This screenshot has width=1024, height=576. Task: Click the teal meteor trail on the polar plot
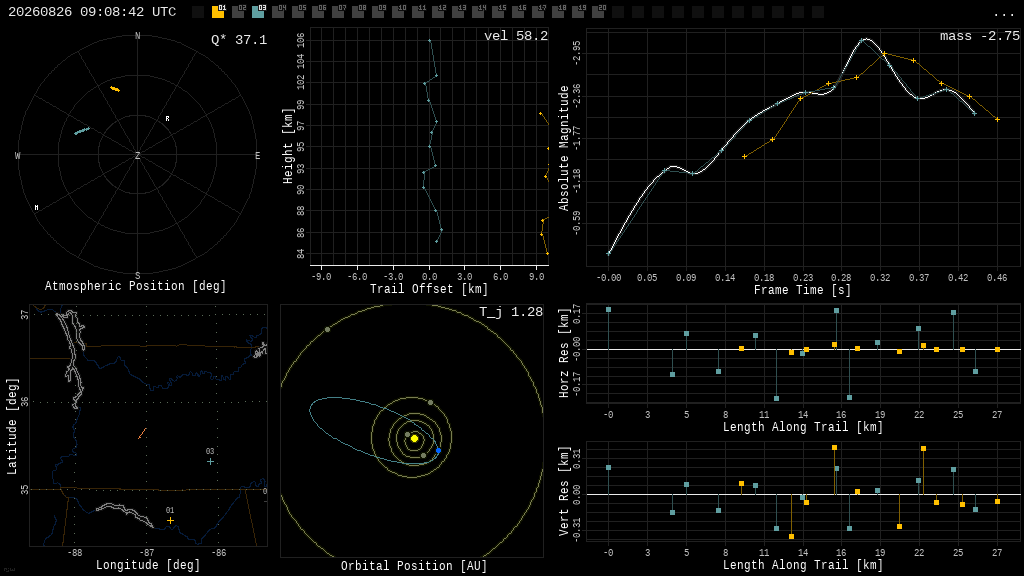82,131
